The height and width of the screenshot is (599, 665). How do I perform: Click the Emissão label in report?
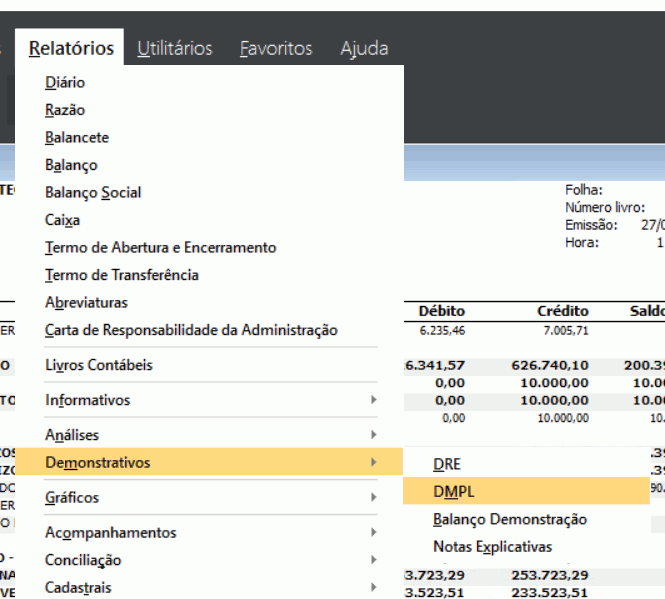pyautogui.click(x=591, y=225)
